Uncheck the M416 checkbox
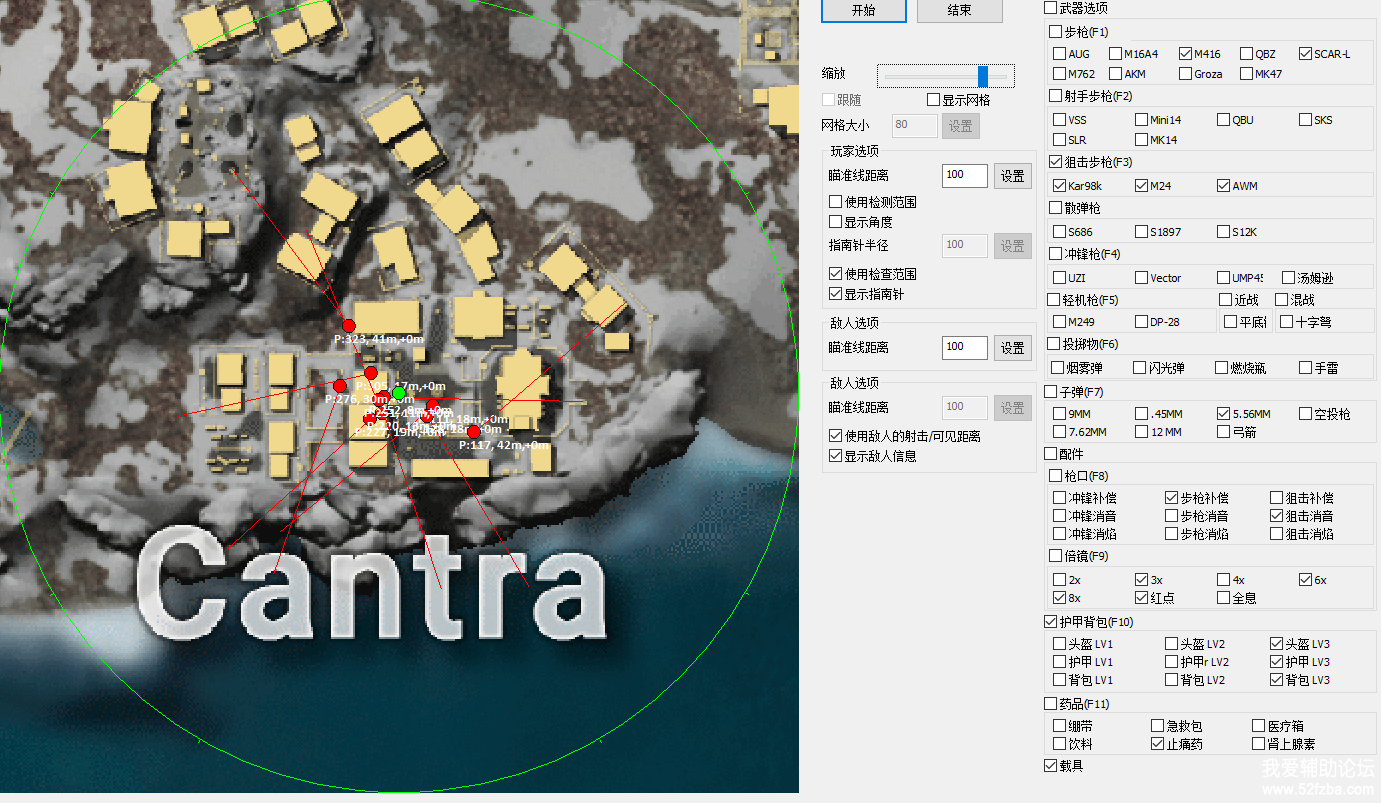1381x803 pixels. click(x=1185, y=54)
